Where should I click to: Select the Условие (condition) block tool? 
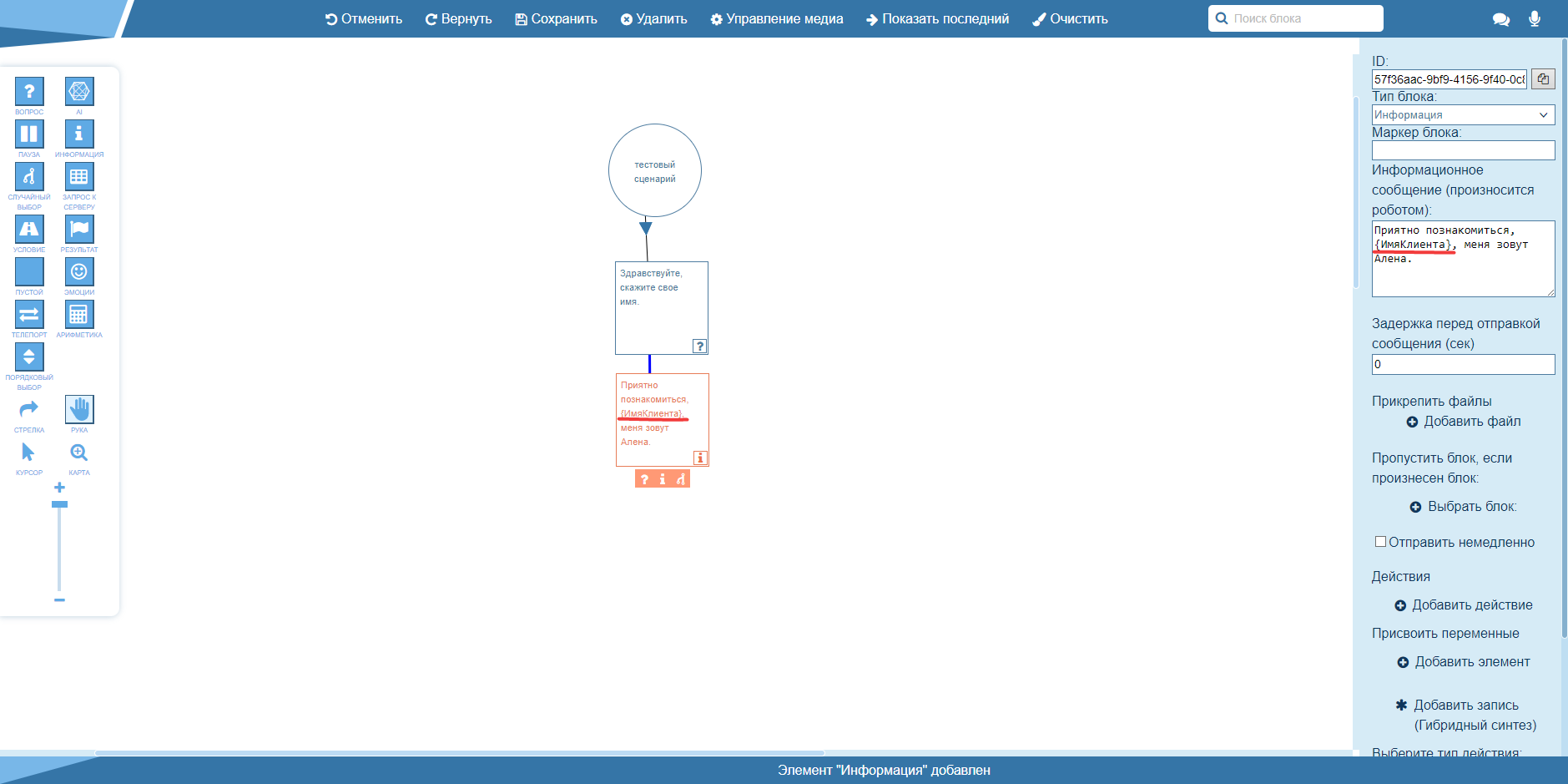[29, 229]
